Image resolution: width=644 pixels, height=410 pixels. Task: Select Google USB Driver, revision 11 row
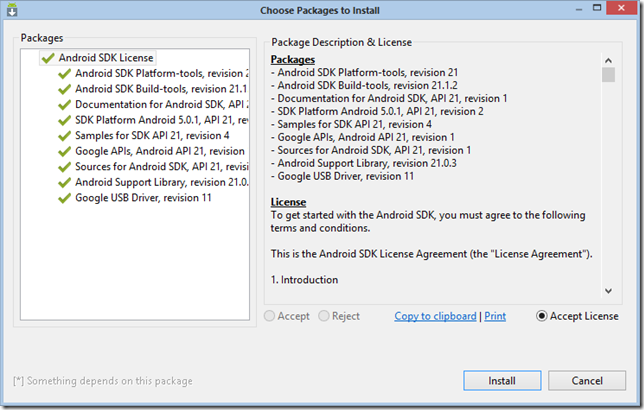click(143, 198)
